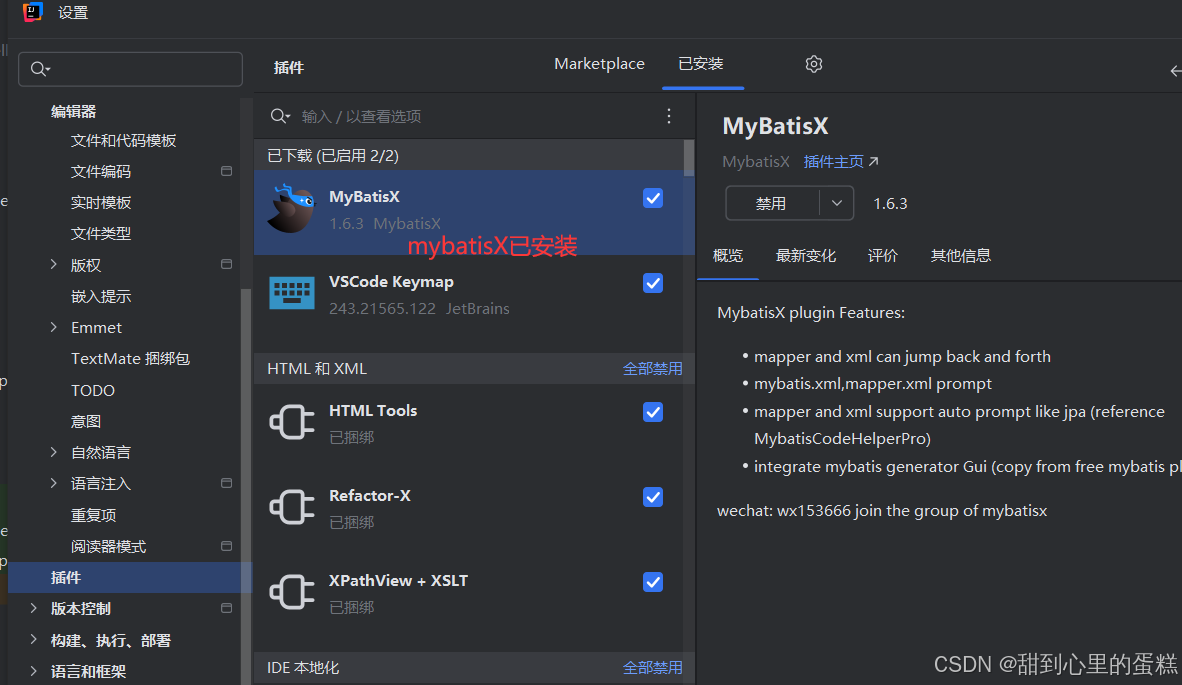Viewport: 1182px width, 685px height.
Task: Click the VSCode Keymap keyboard icon
Action: click(x=292, y=293)
